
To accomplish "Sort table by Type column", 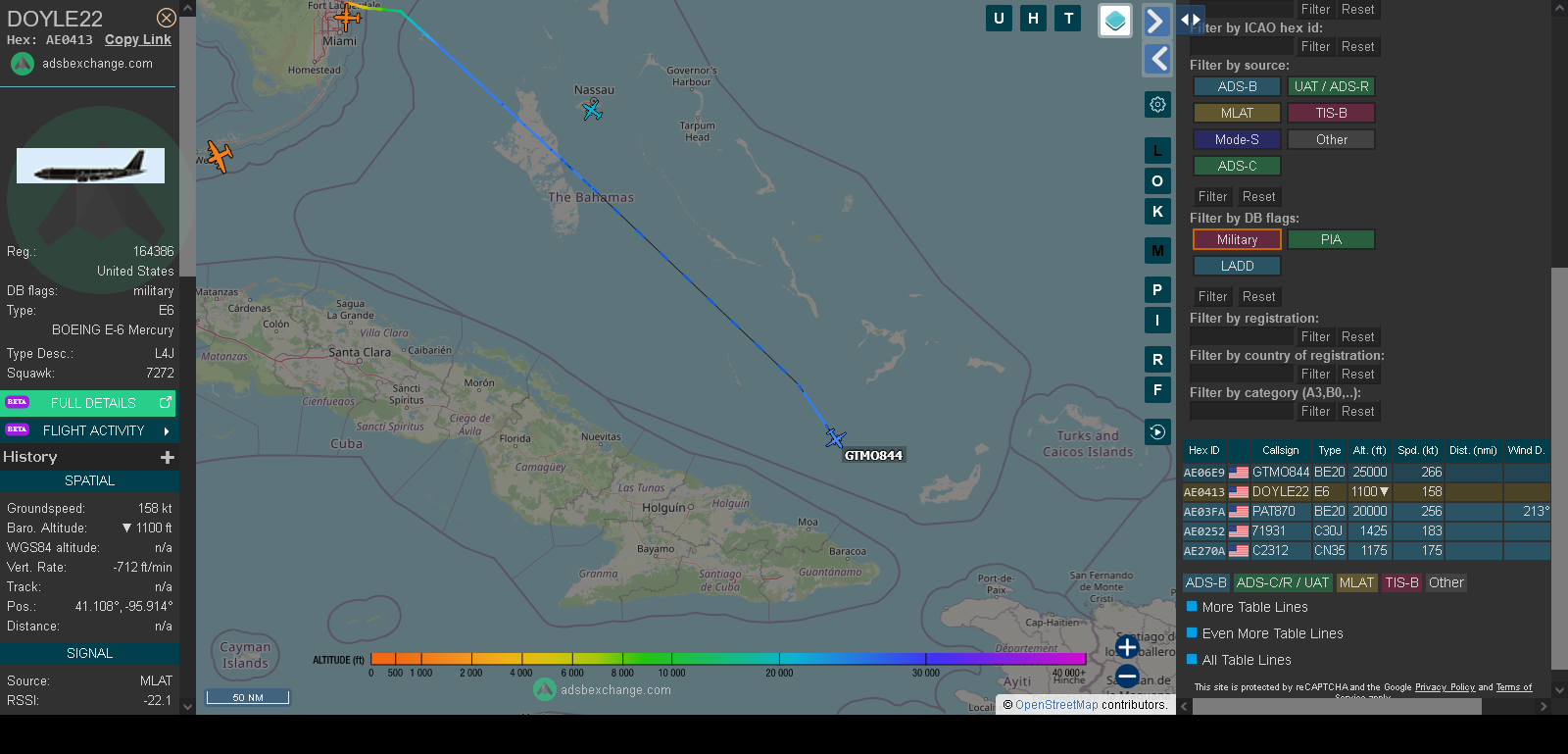I will (1329, 450).
